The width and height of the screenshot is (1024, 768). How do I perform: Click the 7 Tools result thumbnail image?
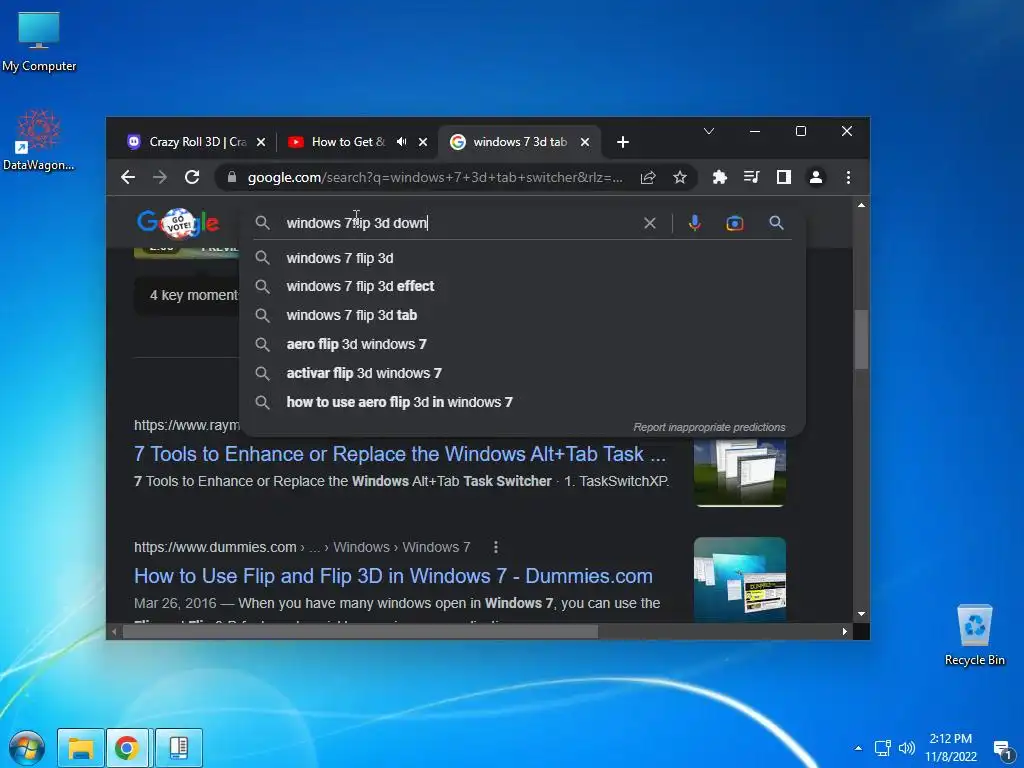(740, 473)
